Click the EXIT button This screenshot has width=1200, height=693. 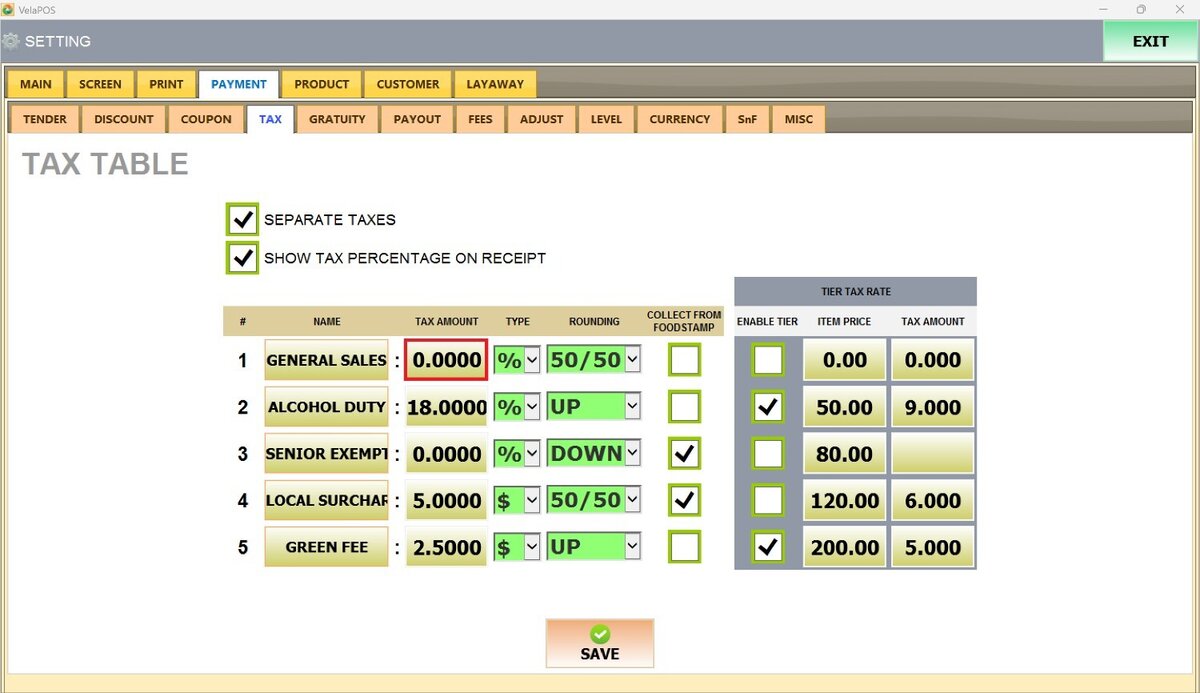point(1150,41)
